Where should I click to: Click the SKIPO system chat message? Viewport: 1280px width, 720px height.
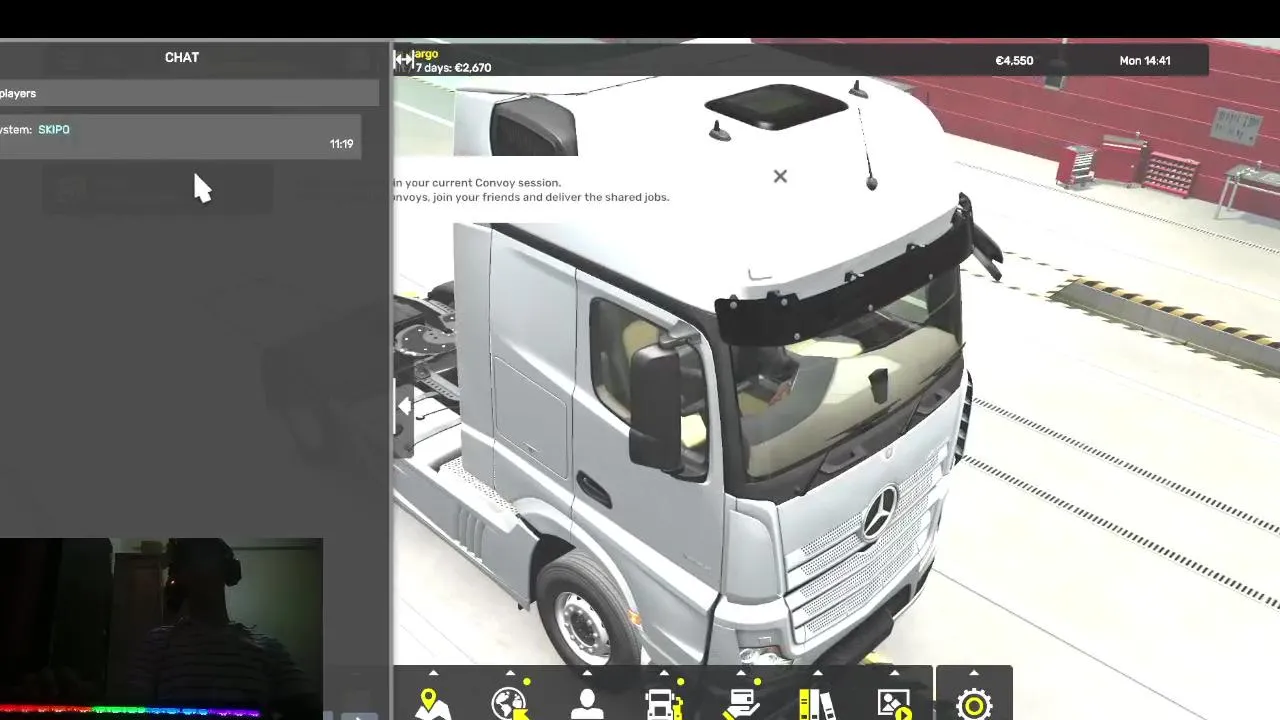(x=180, y=136)
